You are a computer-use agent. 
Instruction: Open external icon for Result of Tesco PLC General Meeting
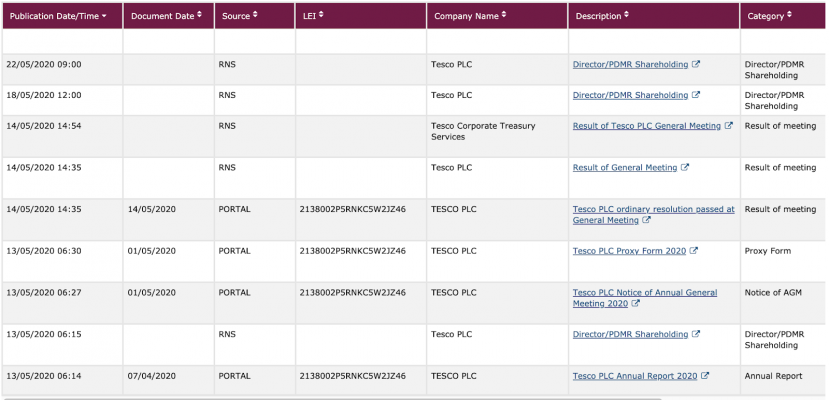point(729,126)
